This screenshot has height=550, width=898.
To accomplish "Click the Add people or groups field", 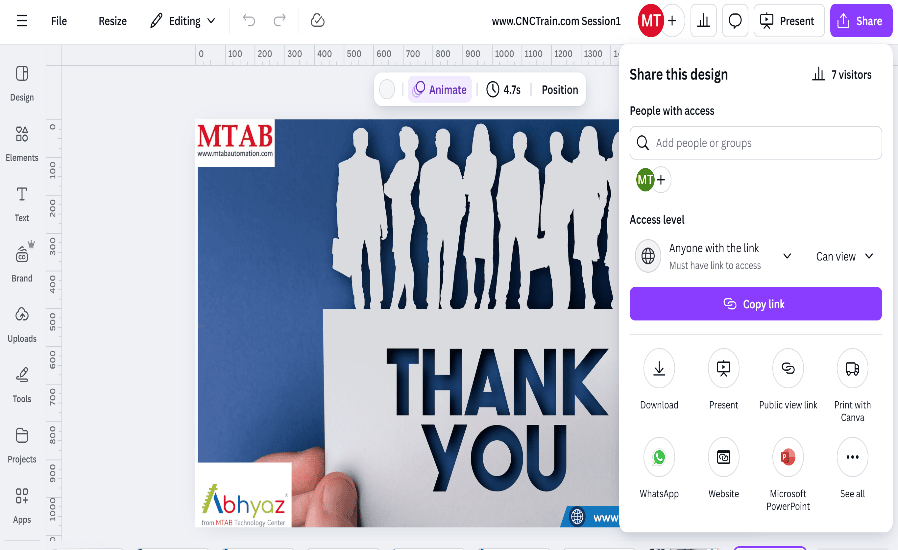I will coord(755,143).
